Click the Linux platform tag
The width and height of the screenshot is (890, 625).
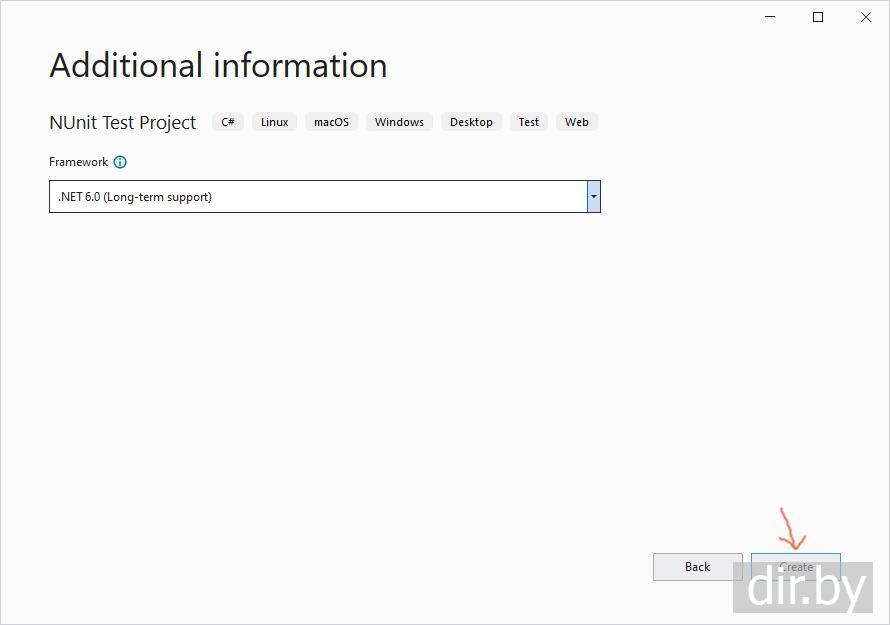[x=275, y=122]
